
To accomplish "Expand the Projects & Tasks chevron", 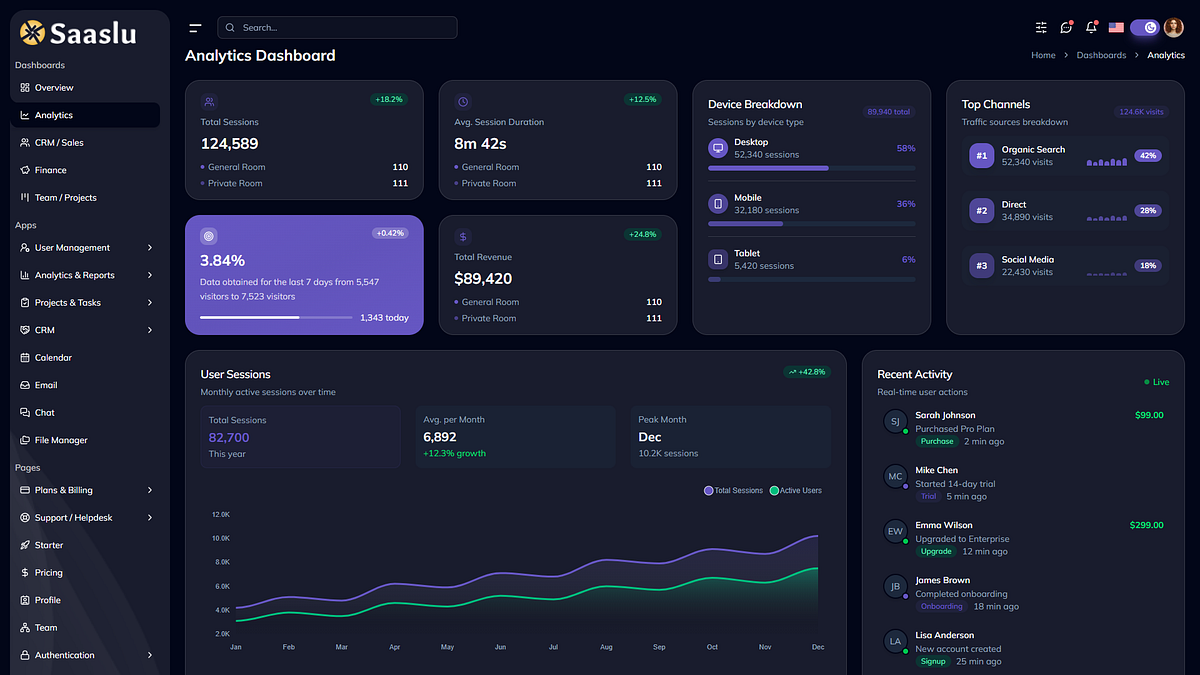I will pos(150,303).
